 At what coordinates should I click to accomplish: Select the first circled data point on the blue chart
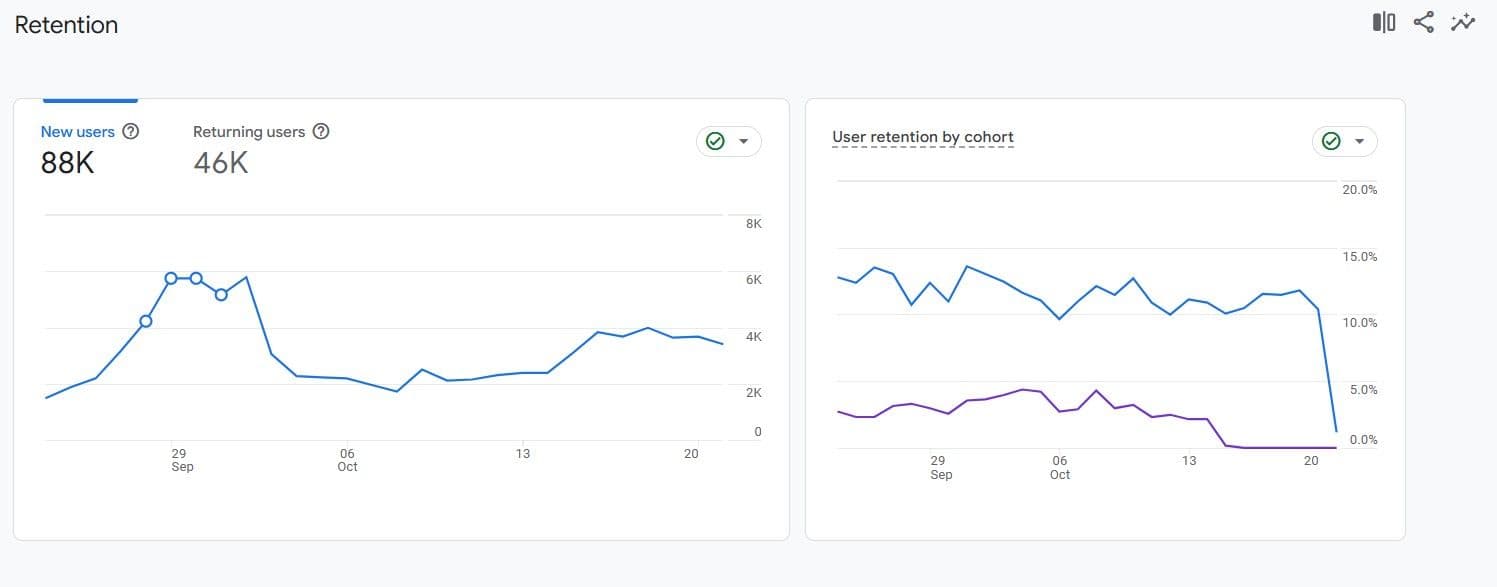[x=146, y=320]
